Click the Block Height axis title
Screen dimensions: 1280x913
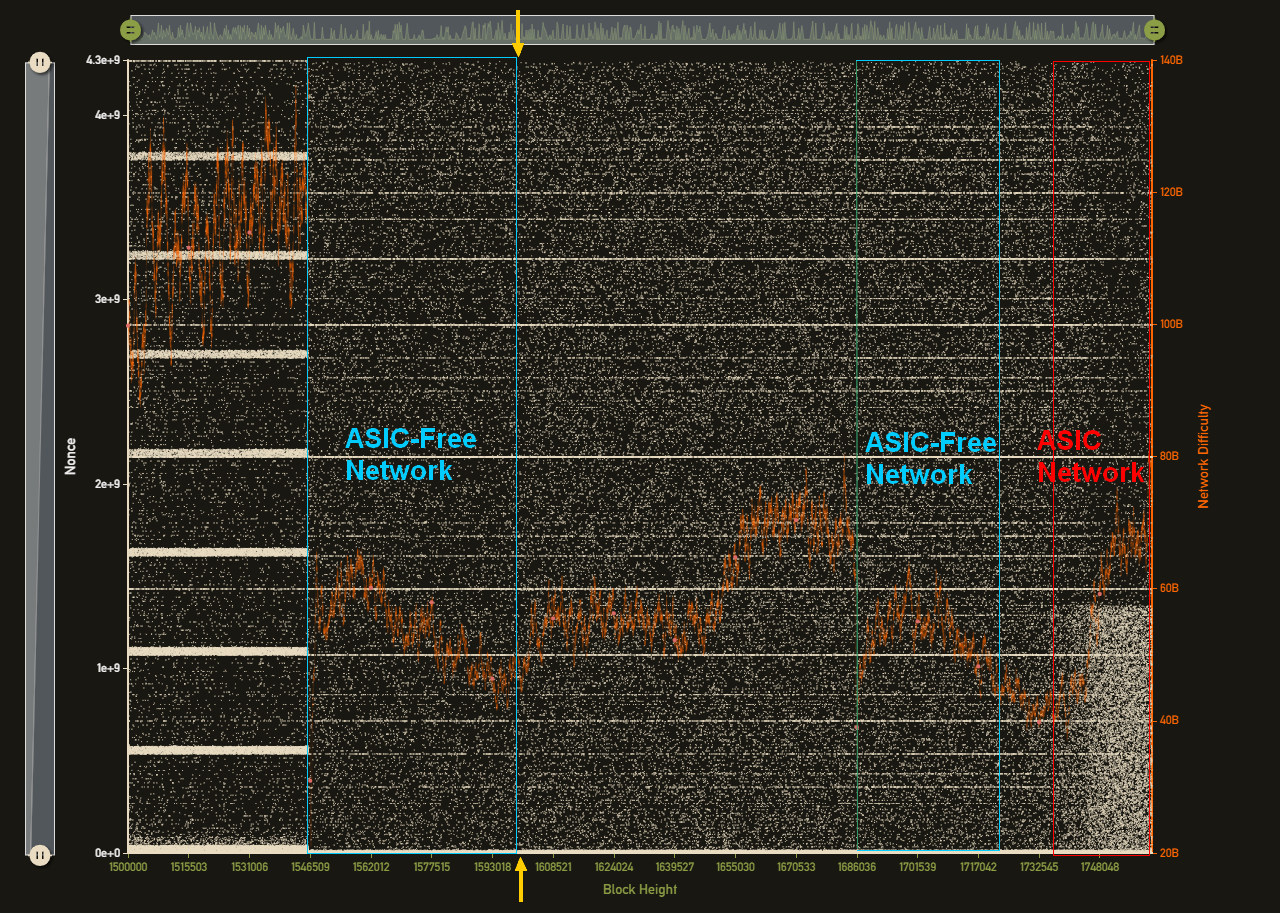click(639, 889)
